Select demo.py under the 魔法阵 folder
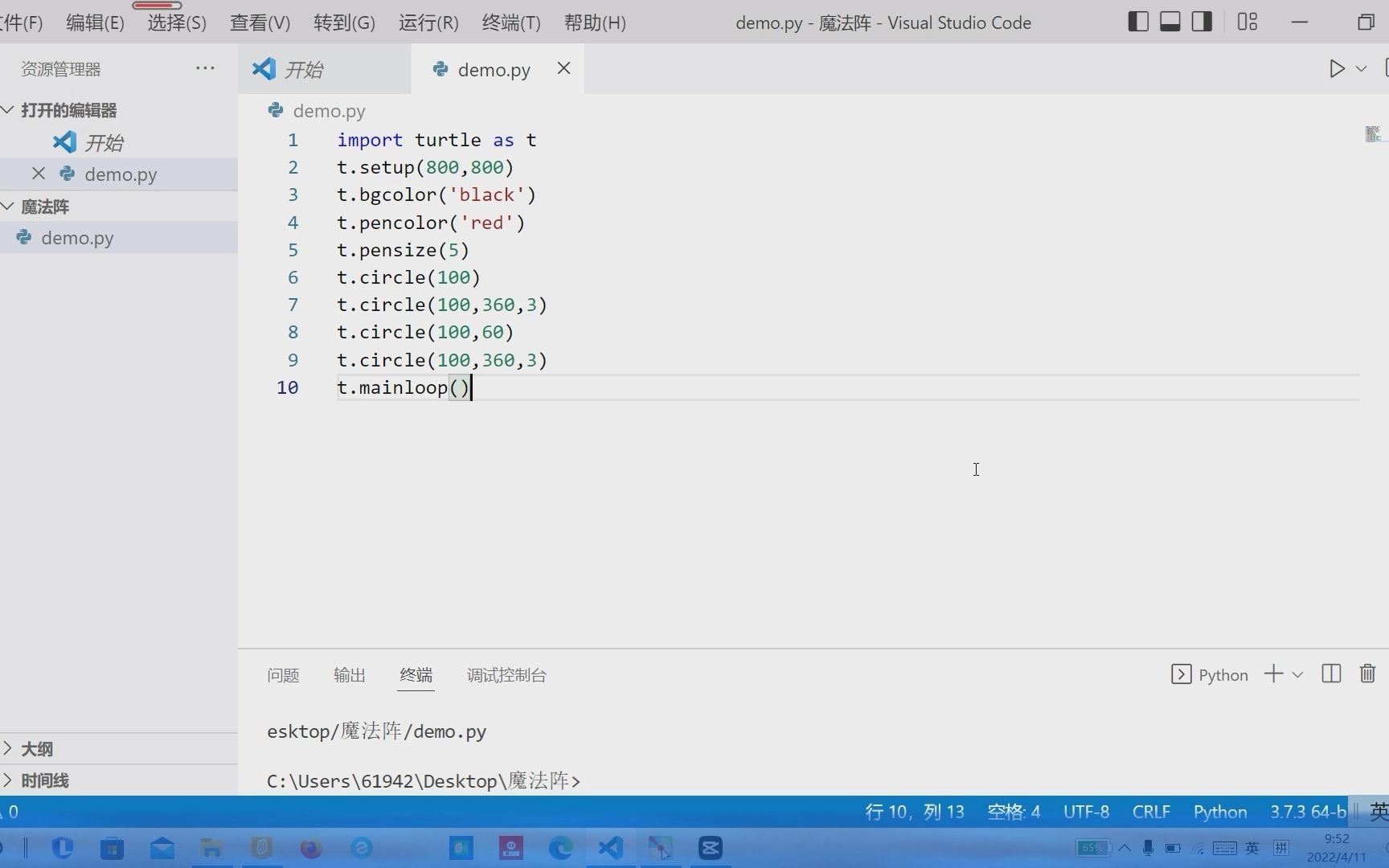The height and width of the screenshot is (868, 1389). coord(77,237)
